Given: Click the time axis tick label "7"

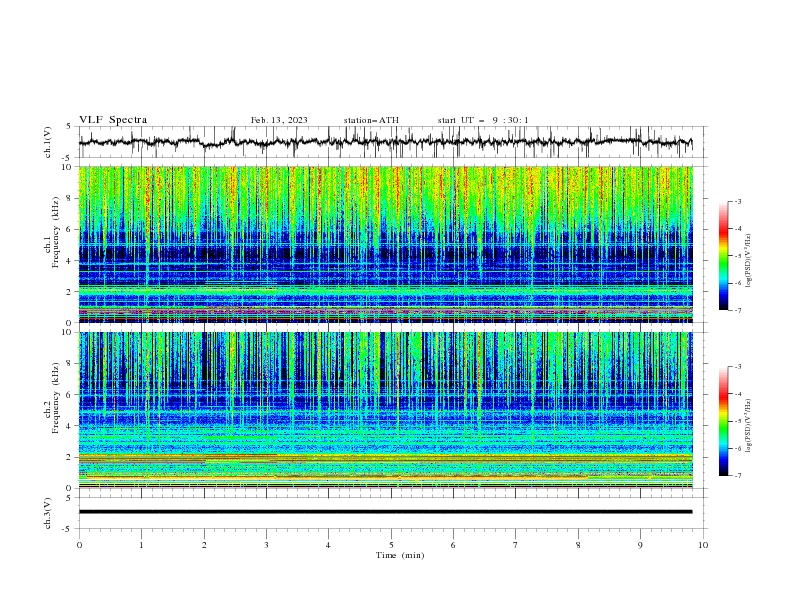Looking at the screenshot, I should (516, 545).
